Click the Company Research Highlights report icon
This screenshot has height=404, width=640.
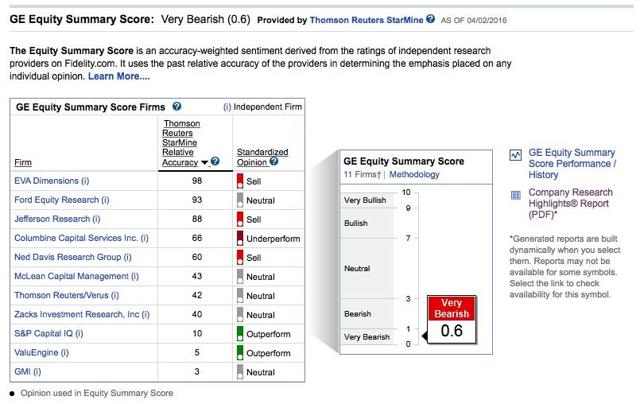click(x=516, y=195)
